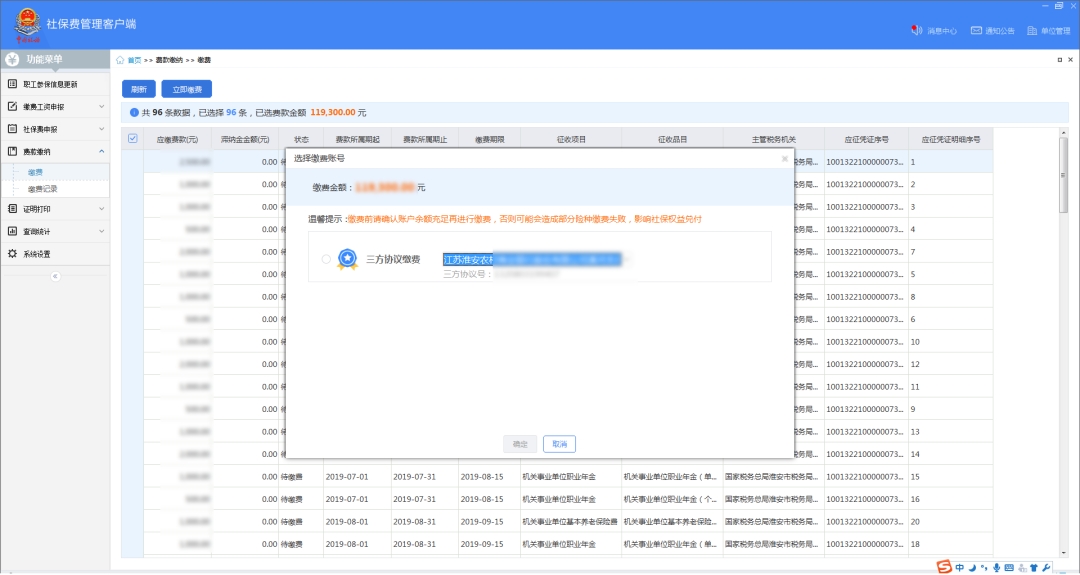
Task: Click the wrench icon in IME toolbar
Action: [x=1047, y=567]
